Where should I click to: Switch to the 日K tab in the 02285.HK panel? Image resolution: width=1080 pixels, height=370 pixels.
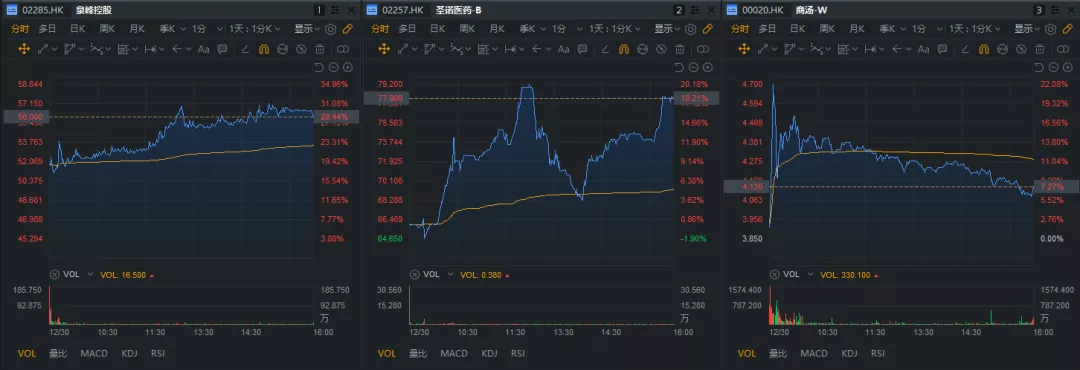coord(77,29)
